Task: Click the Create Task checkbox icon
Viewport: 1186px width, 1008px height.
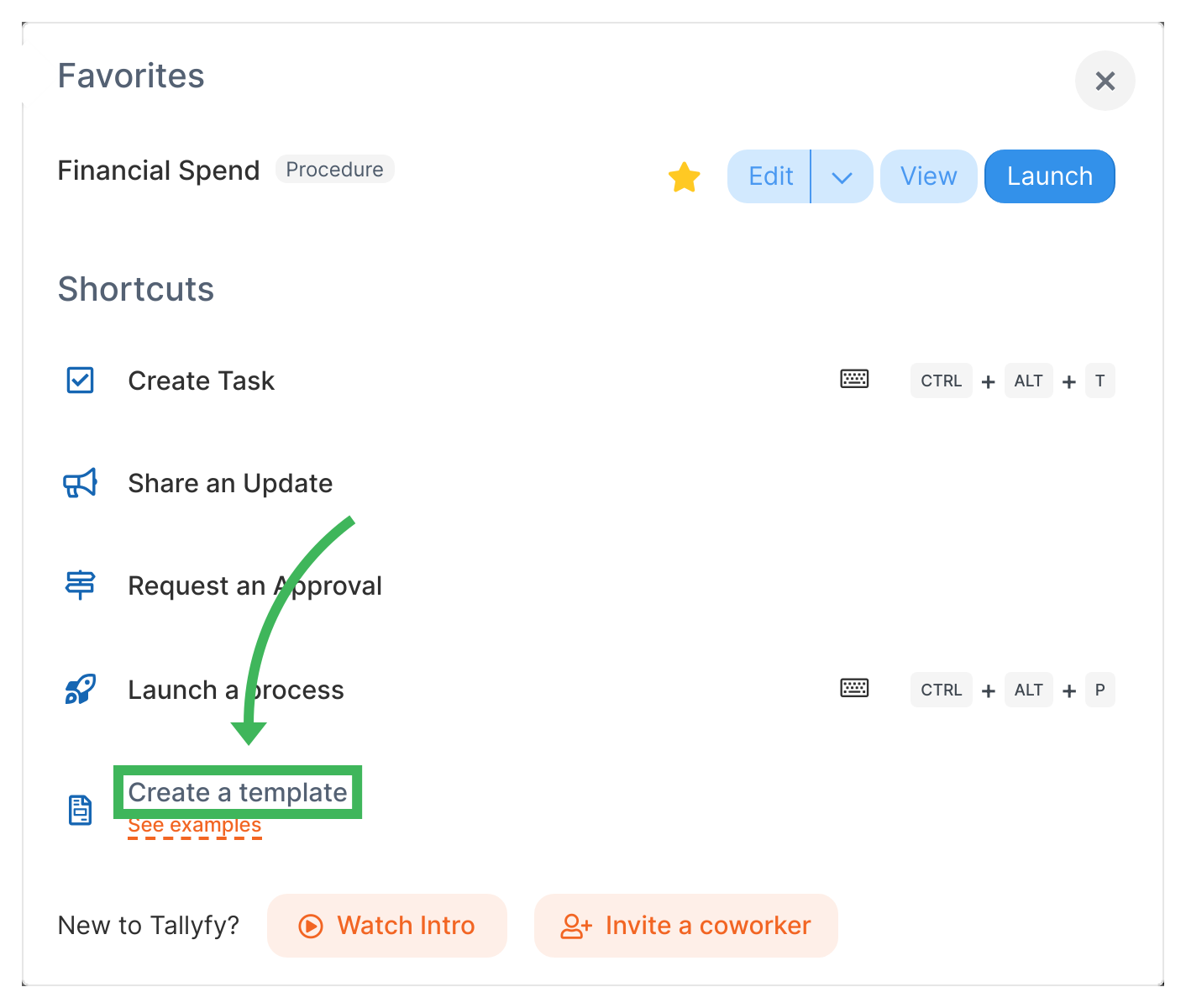Action: pos(81,381)
